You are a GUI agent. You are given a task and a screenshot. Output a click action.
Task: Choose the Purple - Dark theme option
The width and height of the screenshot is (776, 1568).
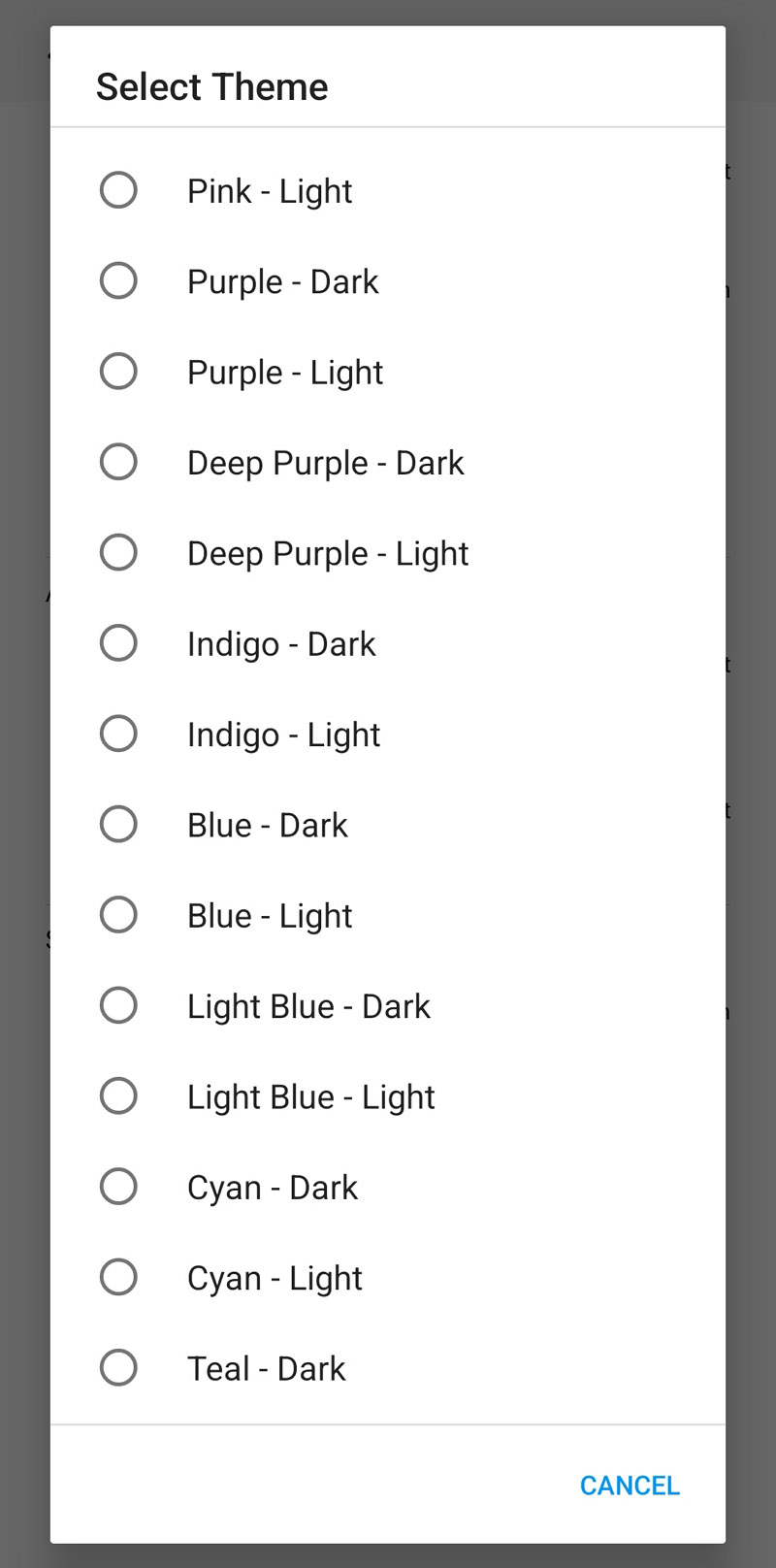[x=118, y=281]
